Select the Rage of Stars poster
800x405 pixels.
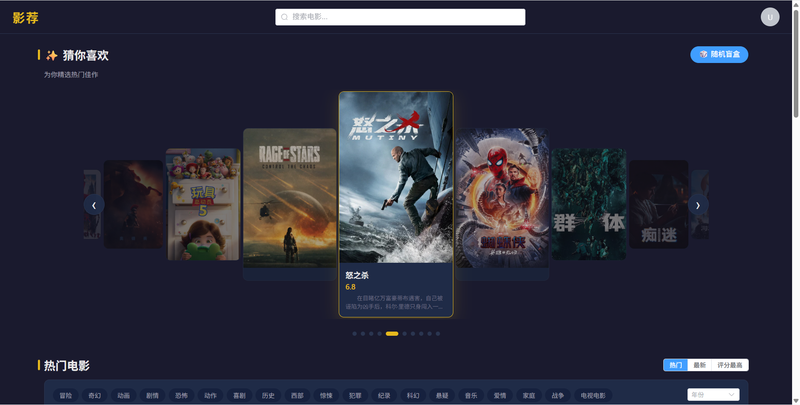(x=290, y=198)
